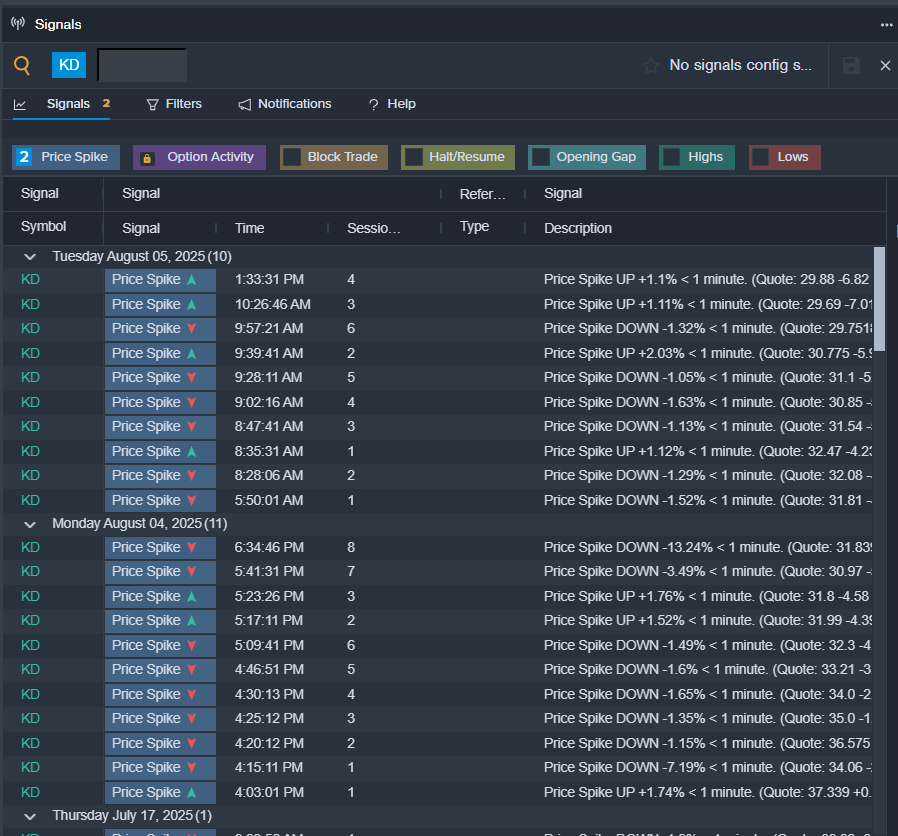
Task: Click the search magnifier icon
Action: [22, 65]
